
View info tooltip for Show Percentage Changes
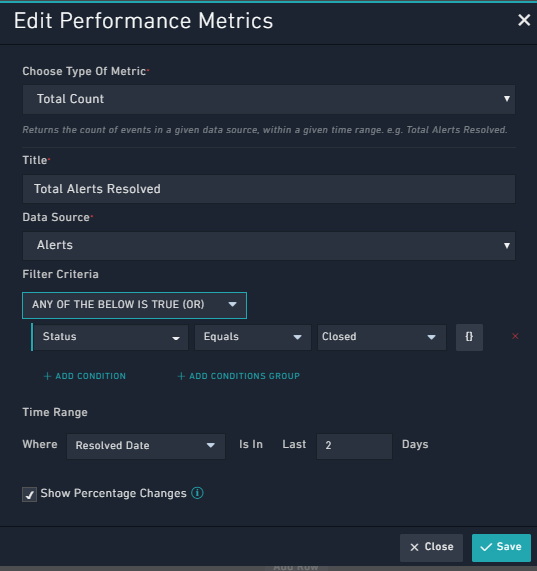197,493
